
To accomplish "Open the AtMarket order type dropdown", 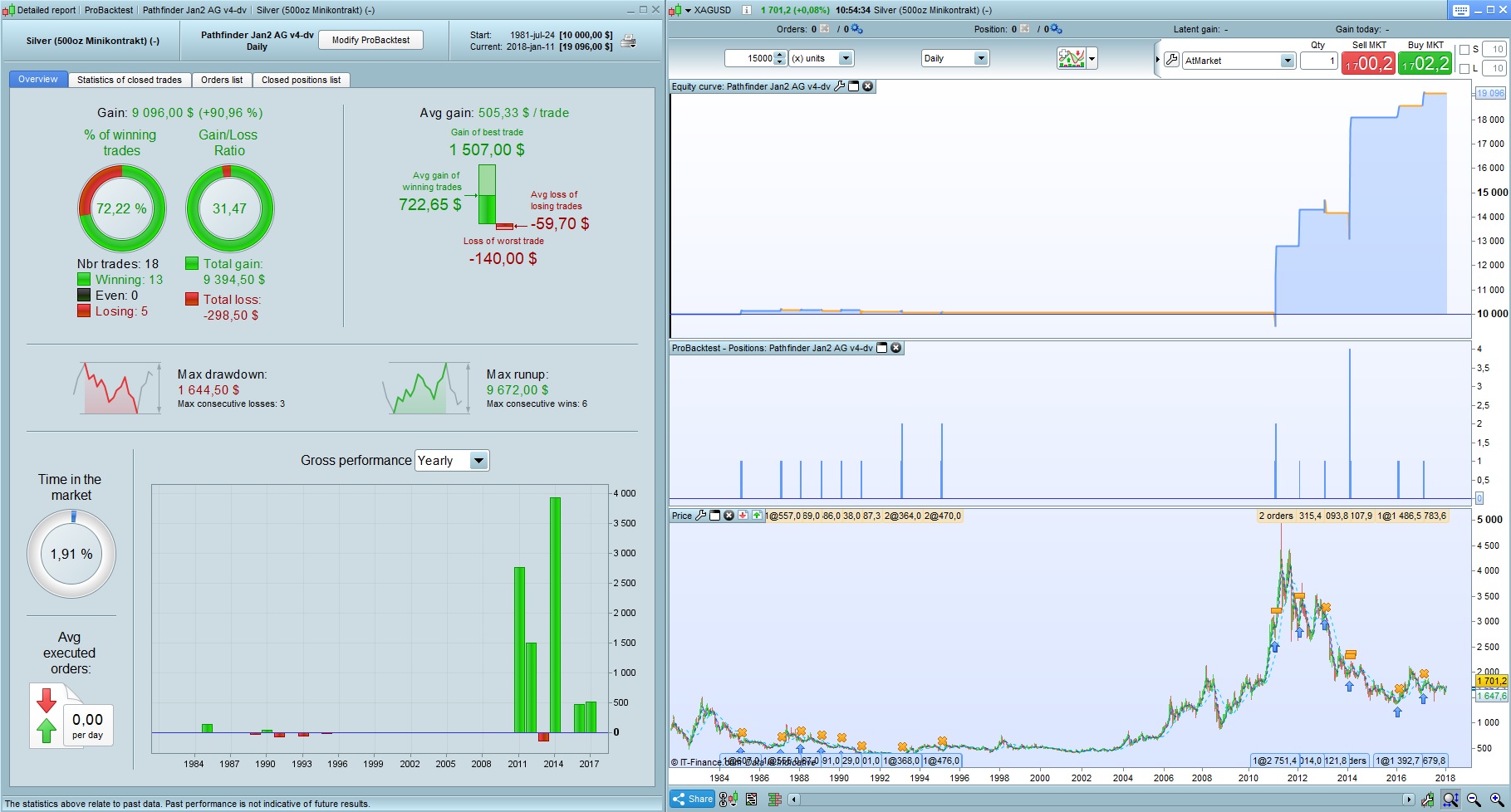I will (1239, 61).
